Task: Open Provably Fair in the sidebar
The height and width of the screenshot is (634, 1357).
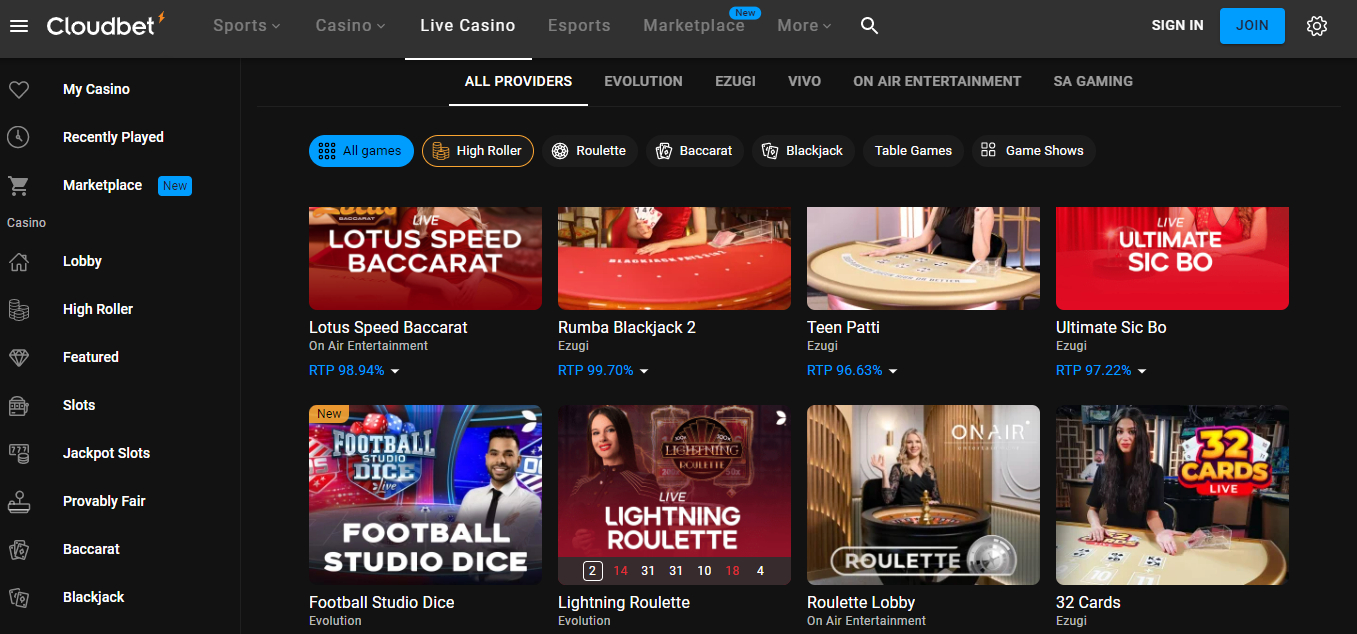Action: 104,501
